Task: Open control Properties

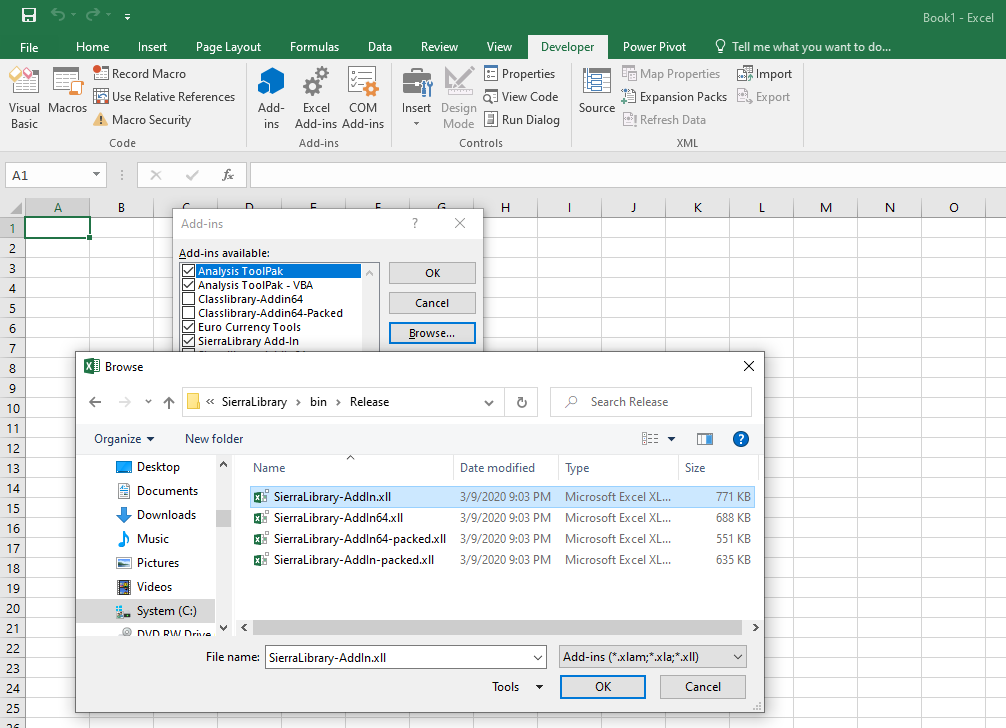Action: tap(520, 74)
